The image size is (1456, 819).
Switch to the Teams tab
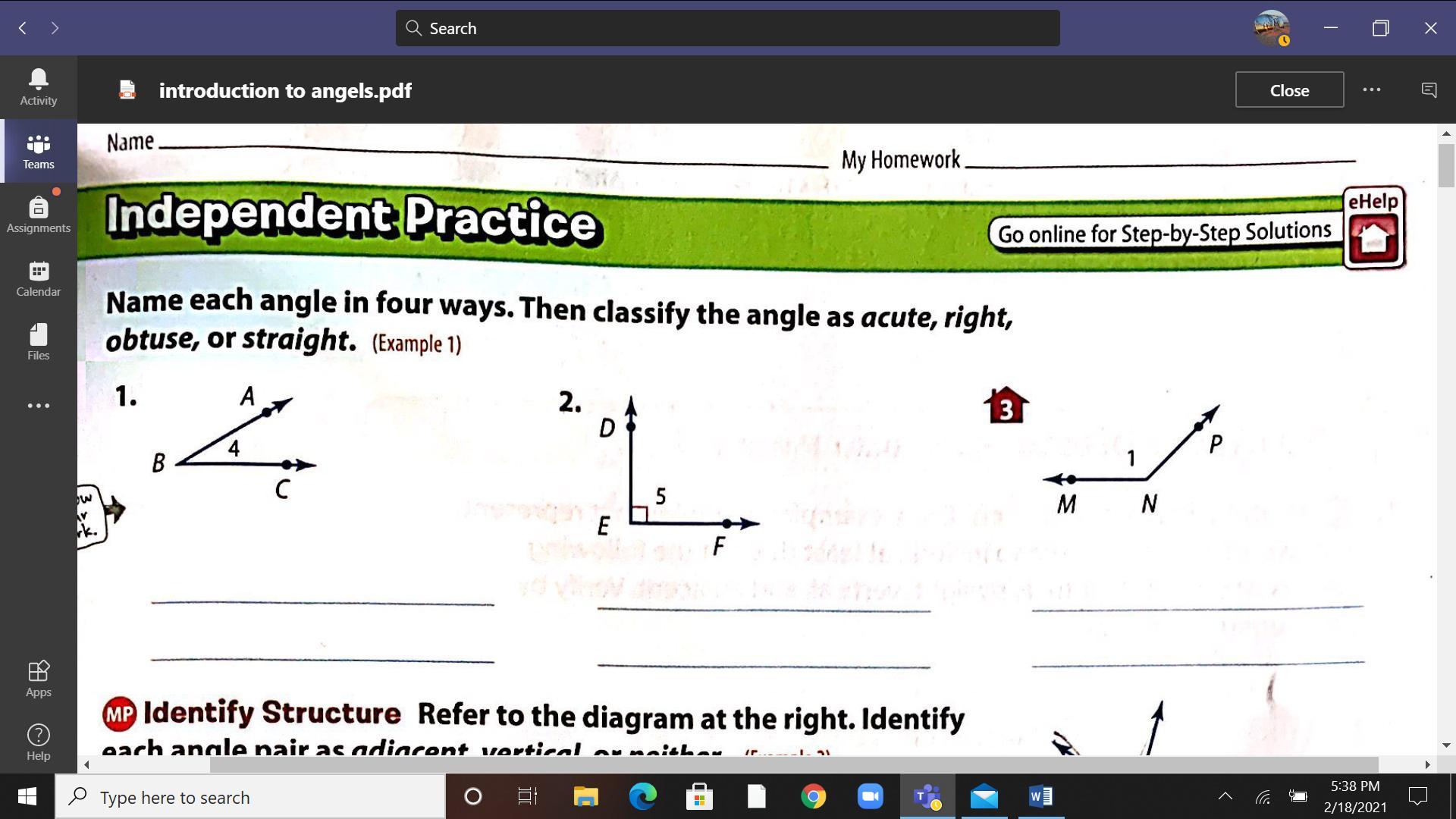pyautogui.click(x=38, y=151)
